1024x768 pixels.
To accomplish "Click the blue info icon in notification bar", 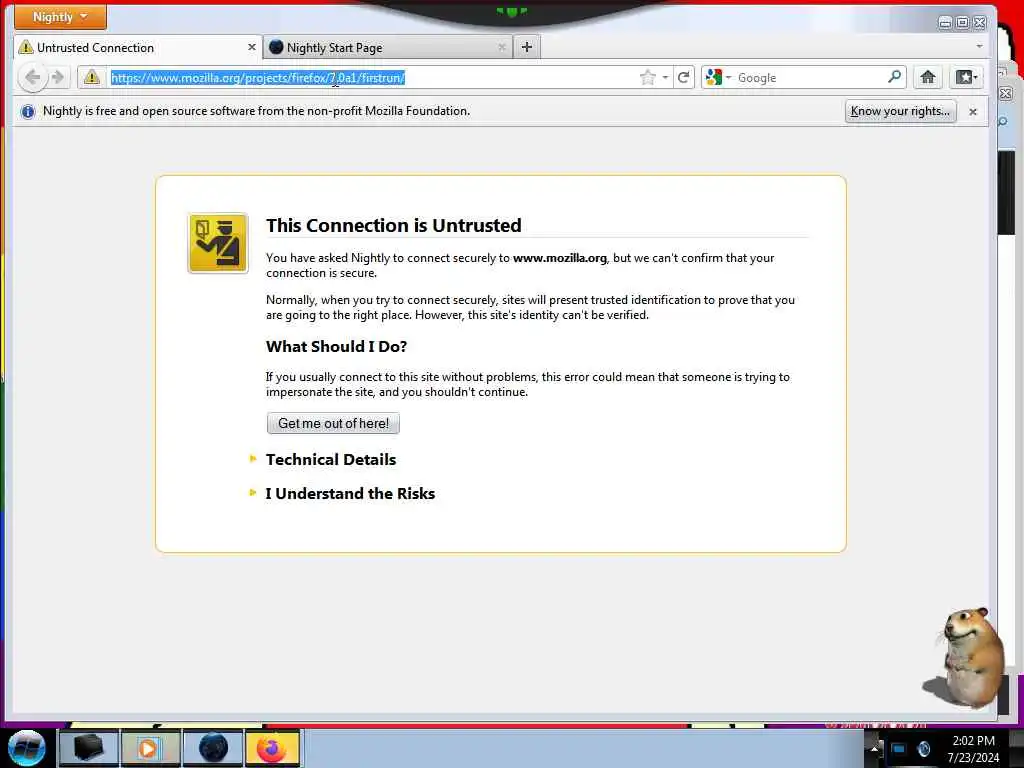I will coord(27,112).
